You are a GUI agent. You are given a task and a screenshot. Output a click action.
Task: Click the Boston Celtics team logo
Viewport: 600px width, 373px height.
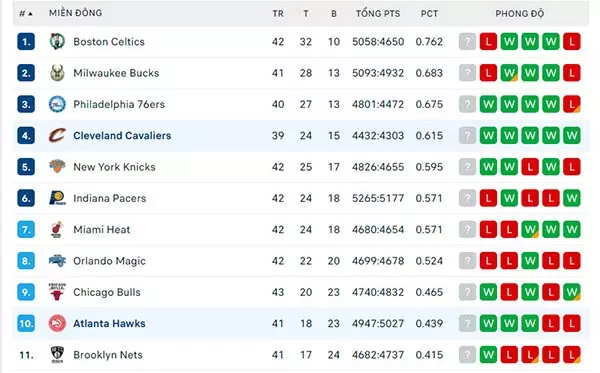(57, 41)
